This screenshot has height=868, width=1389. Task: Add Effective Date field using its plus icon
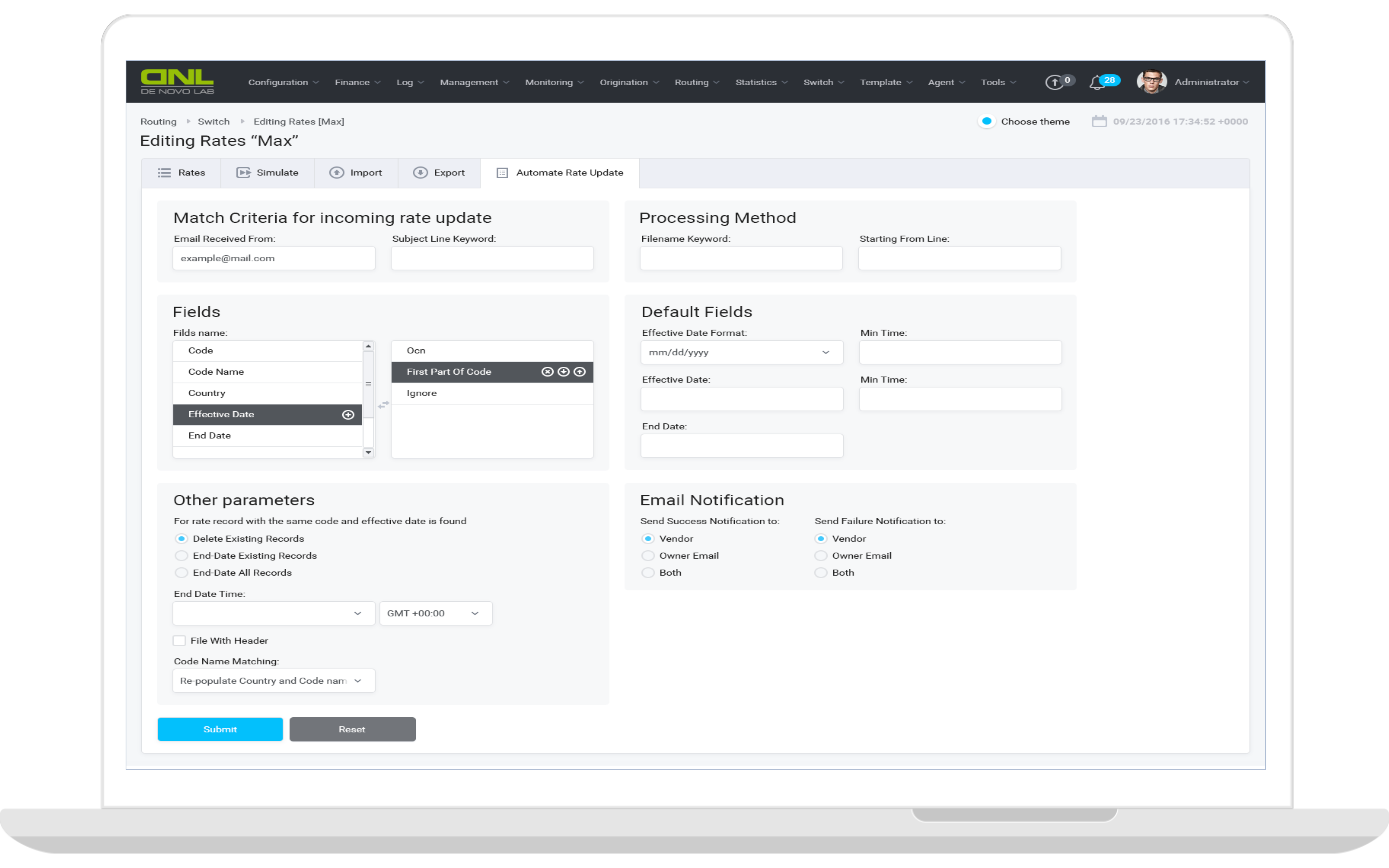click(348, 414)
